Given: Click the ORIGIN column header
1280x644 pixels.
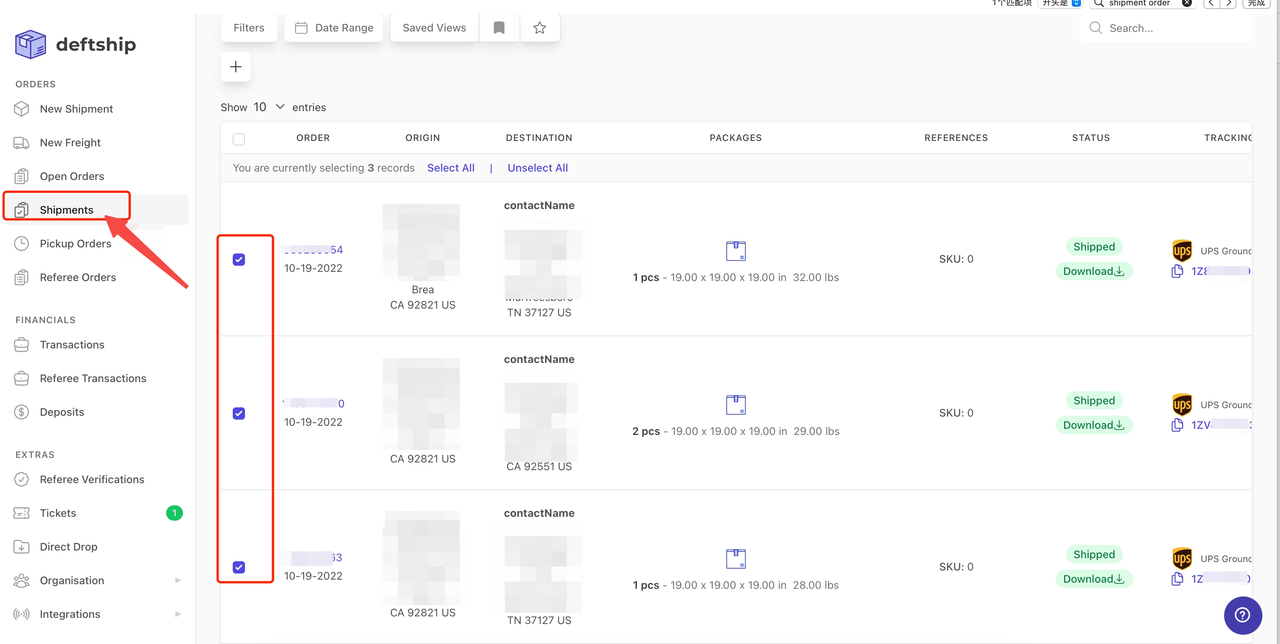Looking at the screenshot, I should (423, 138).
